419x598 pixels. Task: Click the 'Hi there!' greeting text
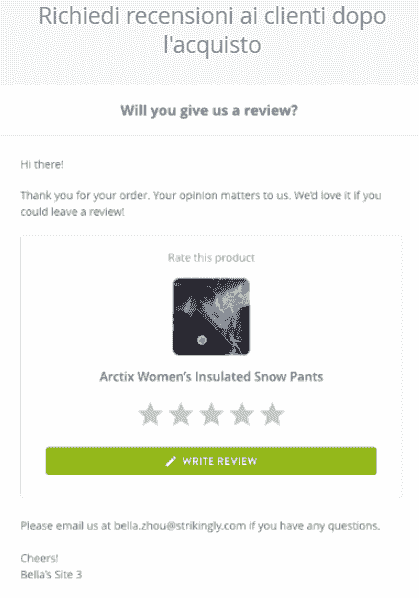pyautogui.click(x=42, y=165)
